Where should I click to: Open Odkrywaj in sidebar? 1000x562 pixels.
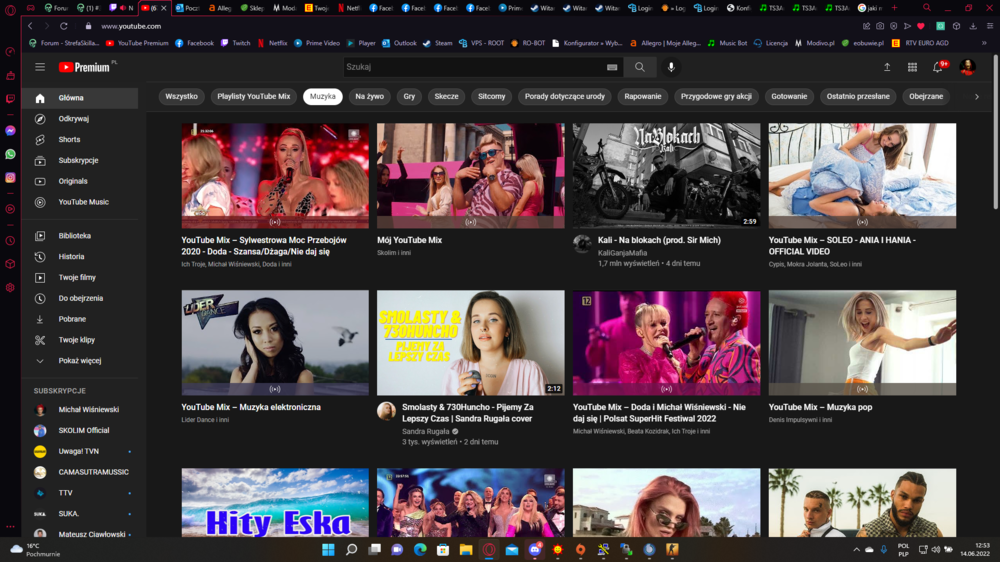click(80, 119)
